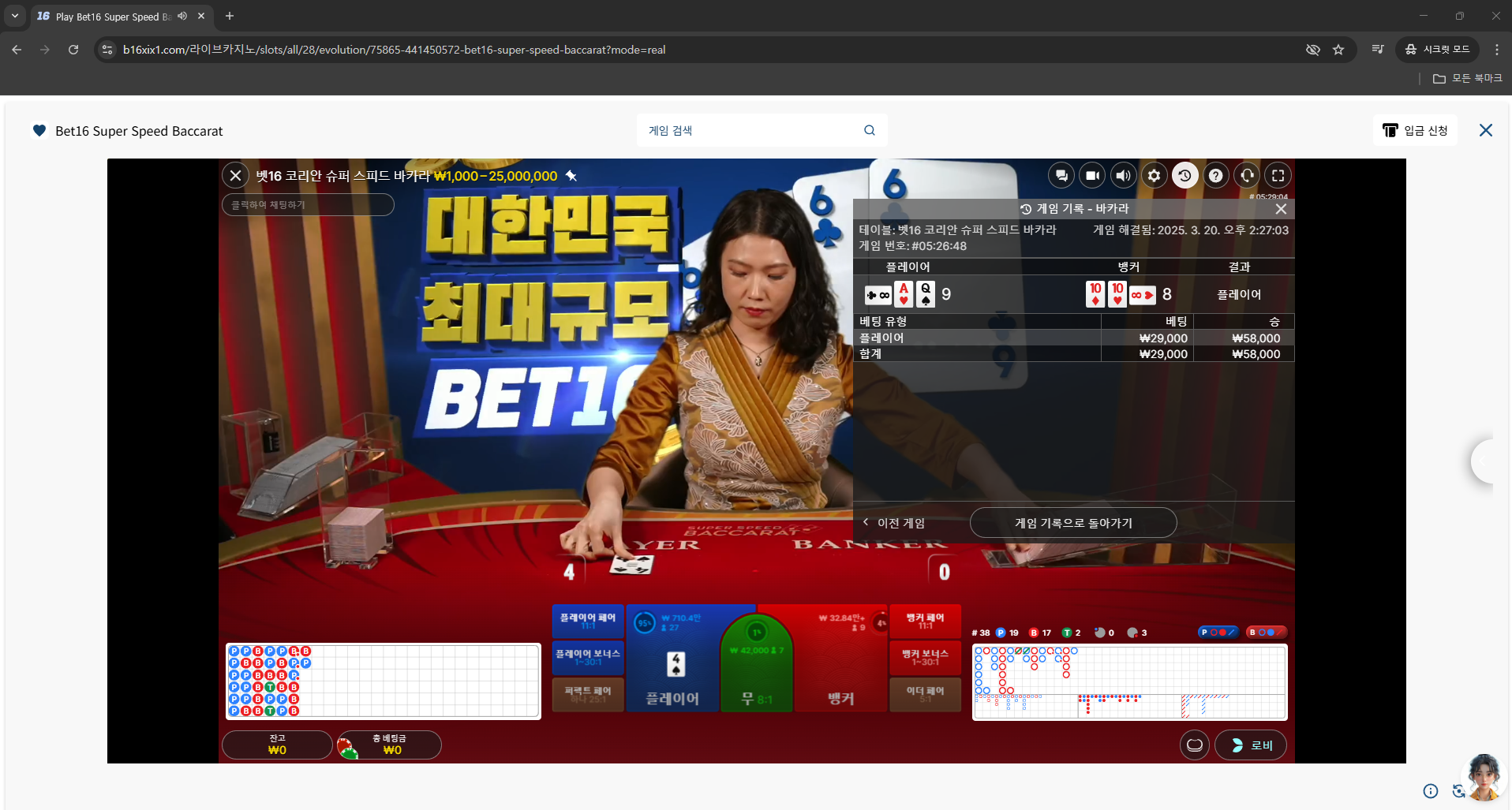Switch game to fullscreen mode

coord(1278,176)
